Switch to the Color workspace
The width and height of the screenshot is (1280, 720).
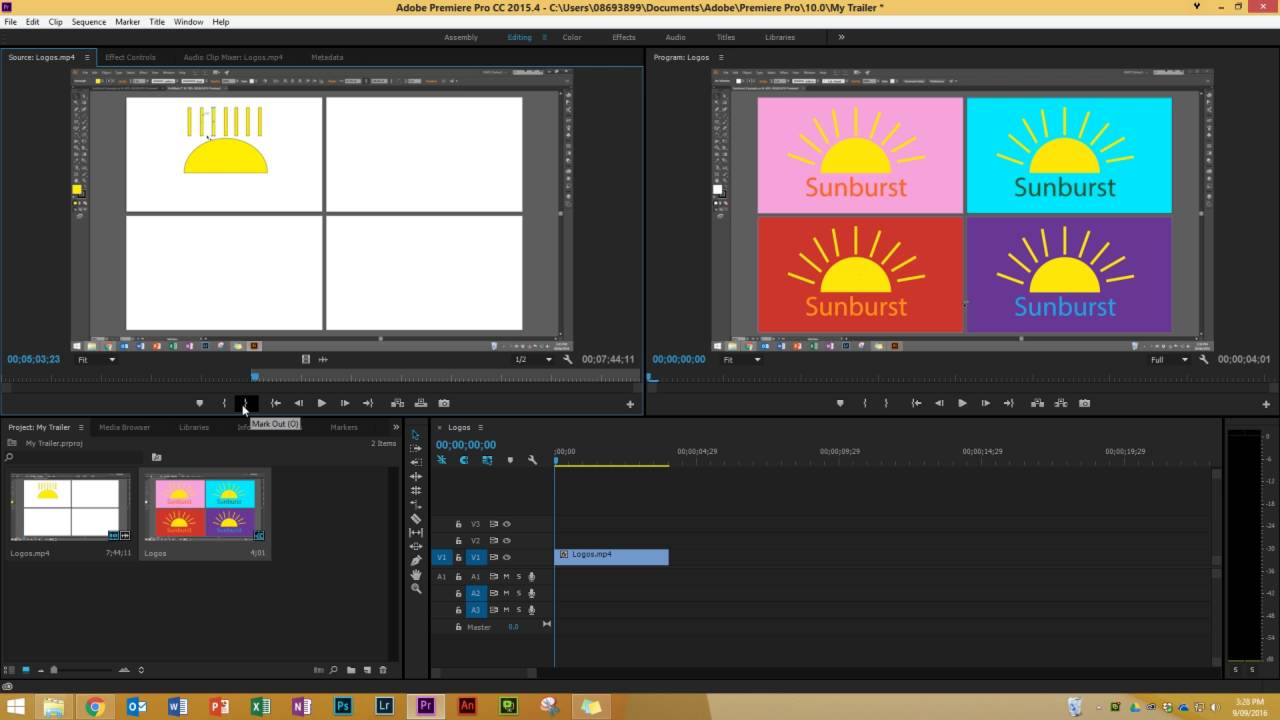coord(572,37)
